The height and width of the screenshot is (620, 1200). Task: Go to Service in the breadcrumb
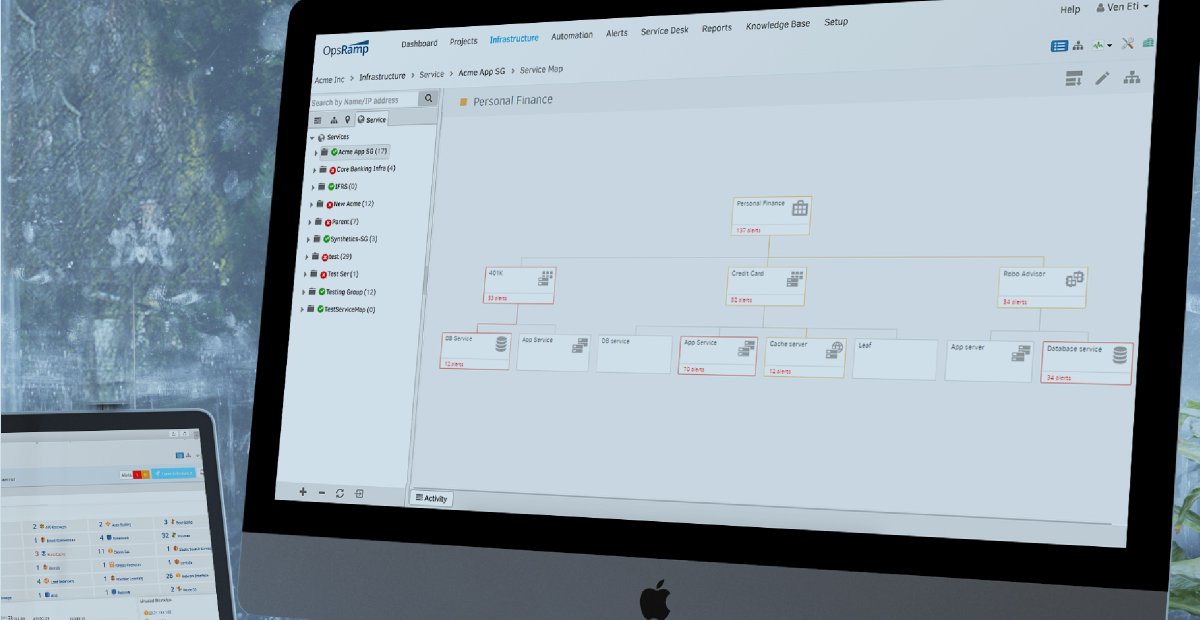tap(432, 74)
